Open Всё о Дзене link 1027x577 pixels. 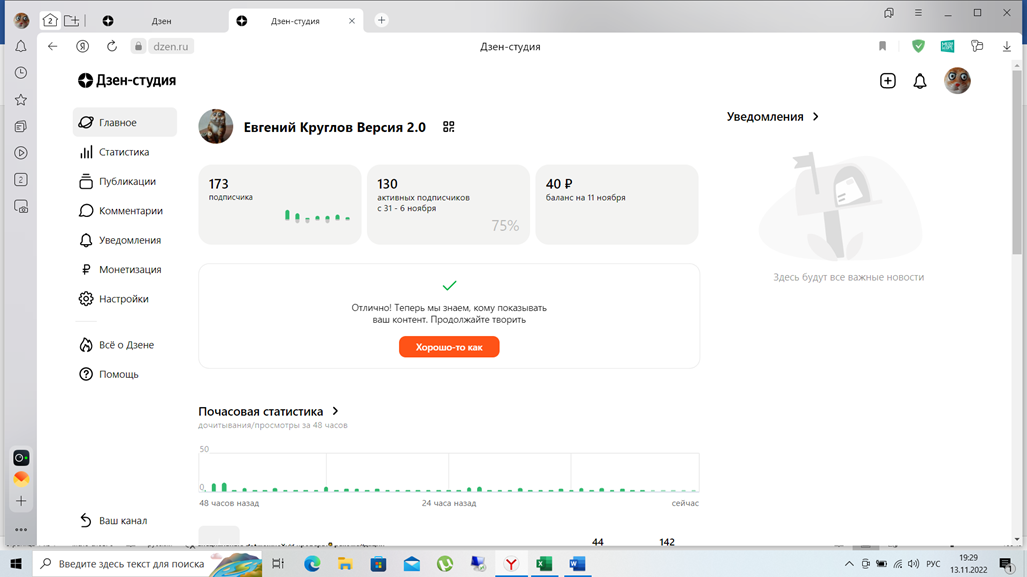coord(116,344)
